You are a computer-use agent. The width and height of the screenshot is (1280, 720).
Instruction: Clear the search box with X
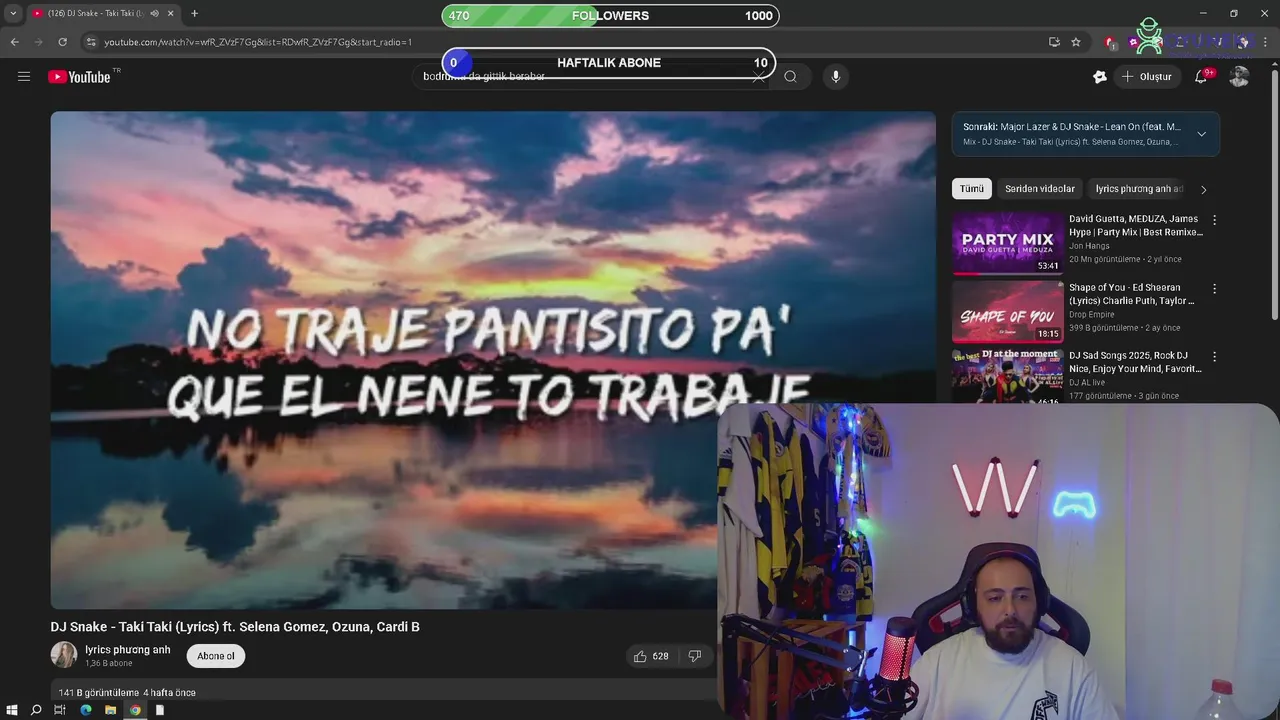coord(758,77)
